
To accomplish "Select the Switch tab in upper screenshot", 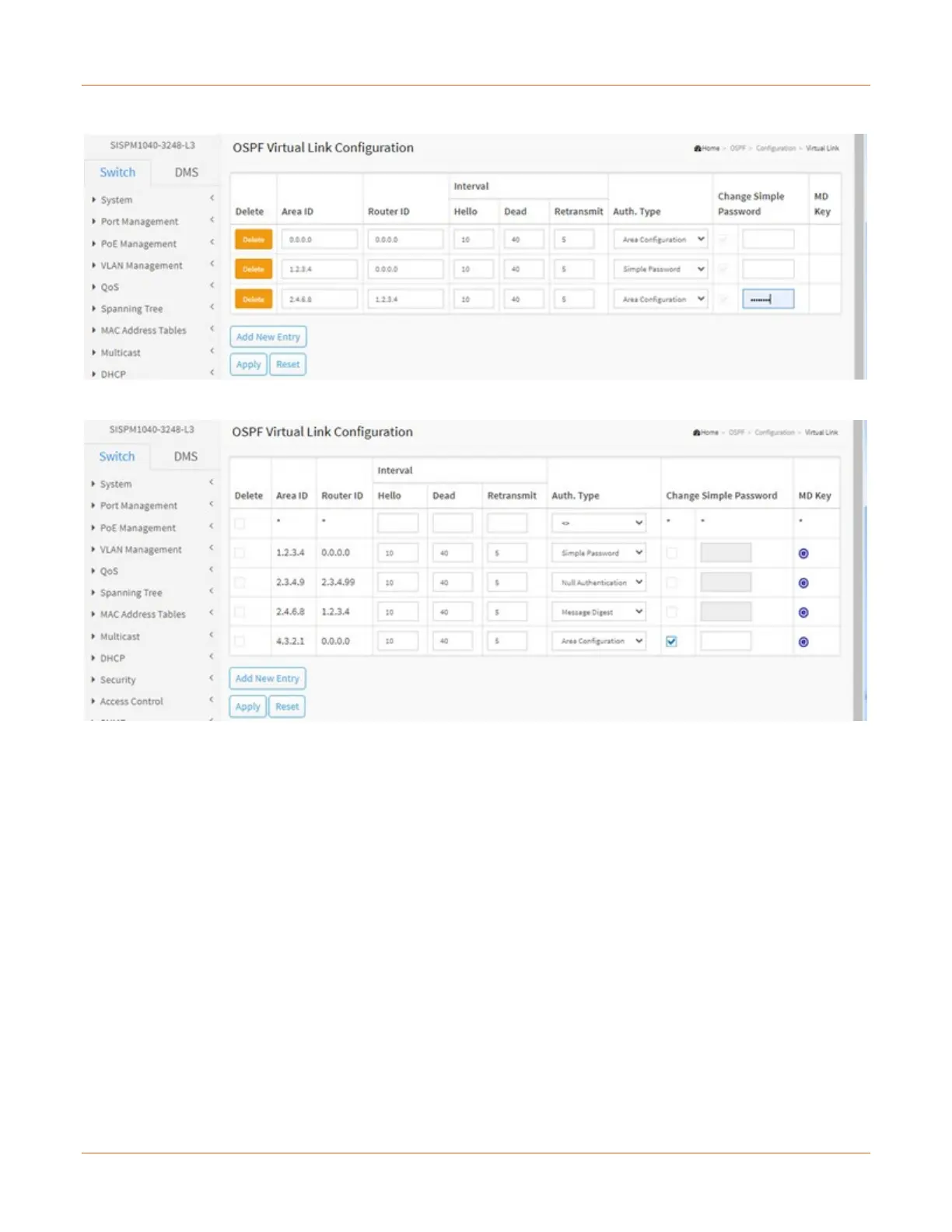I will pos(117,173).
